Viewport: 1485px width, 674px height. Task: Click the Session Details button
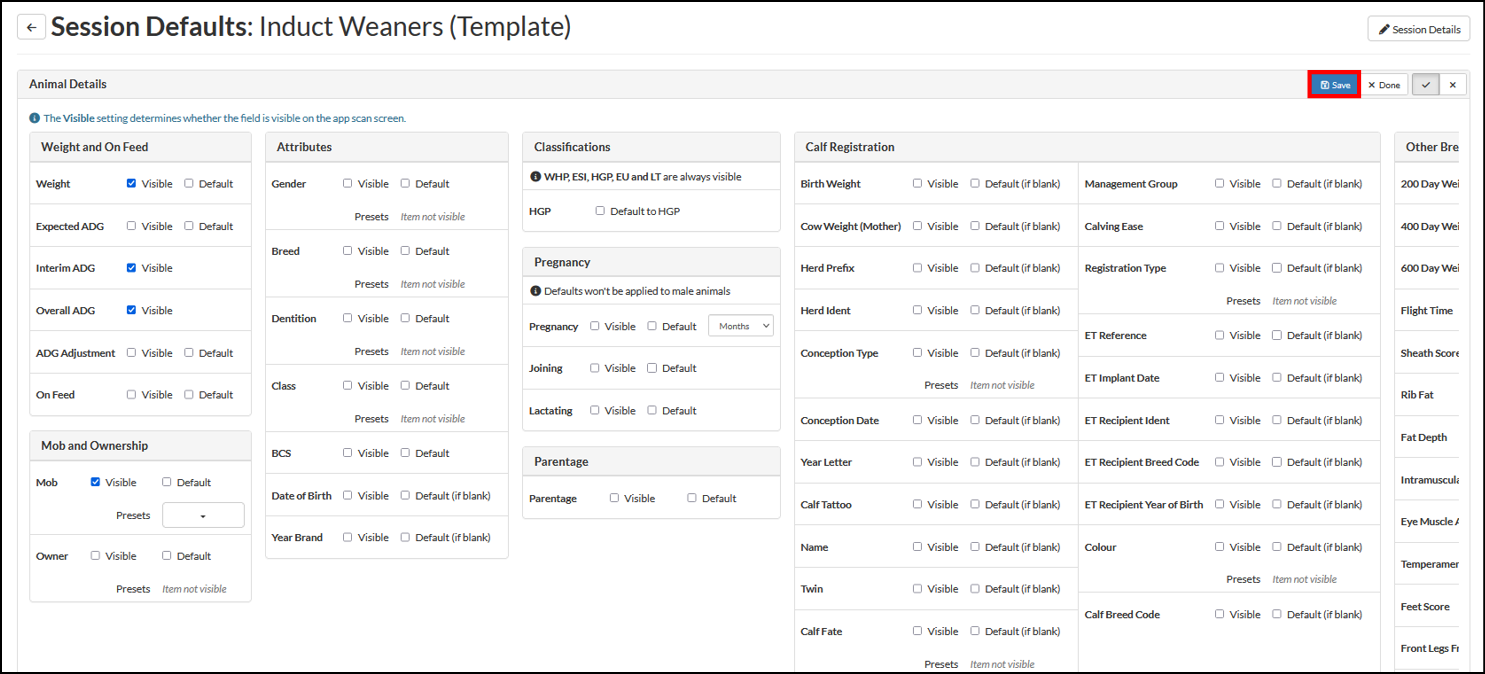(x=1418, y=29)
